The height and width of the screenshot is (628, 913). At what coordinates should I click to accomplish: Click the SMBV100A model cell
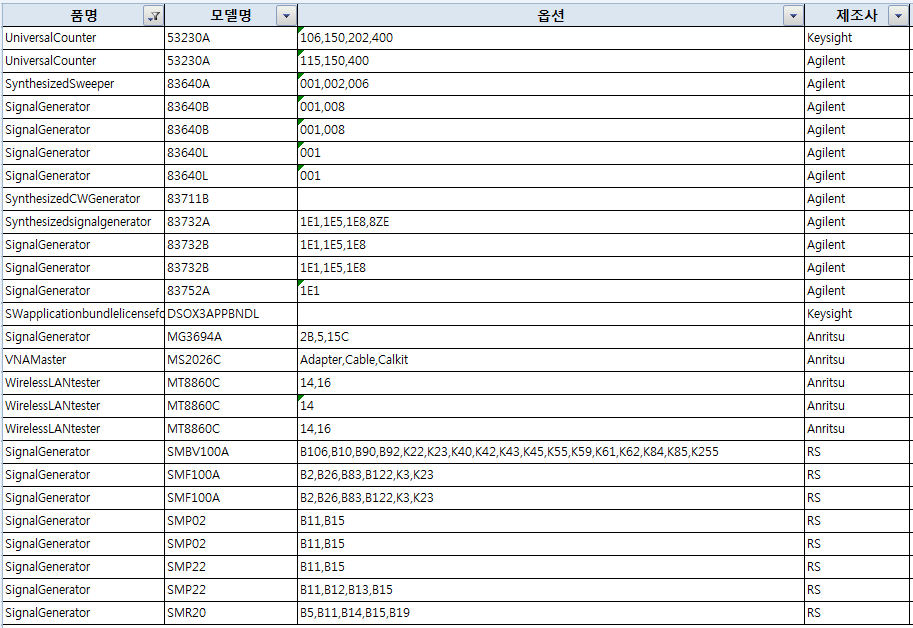(x=198, y=452)
